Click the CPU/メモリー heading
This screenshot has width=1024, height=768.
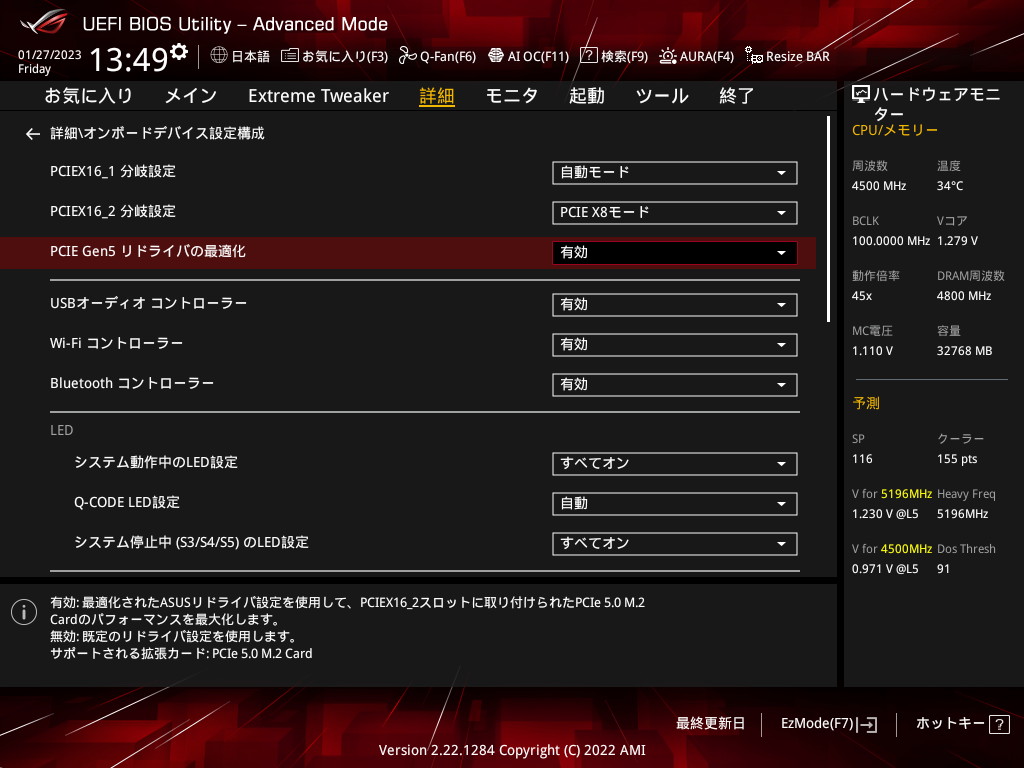(x=895, y=131)
